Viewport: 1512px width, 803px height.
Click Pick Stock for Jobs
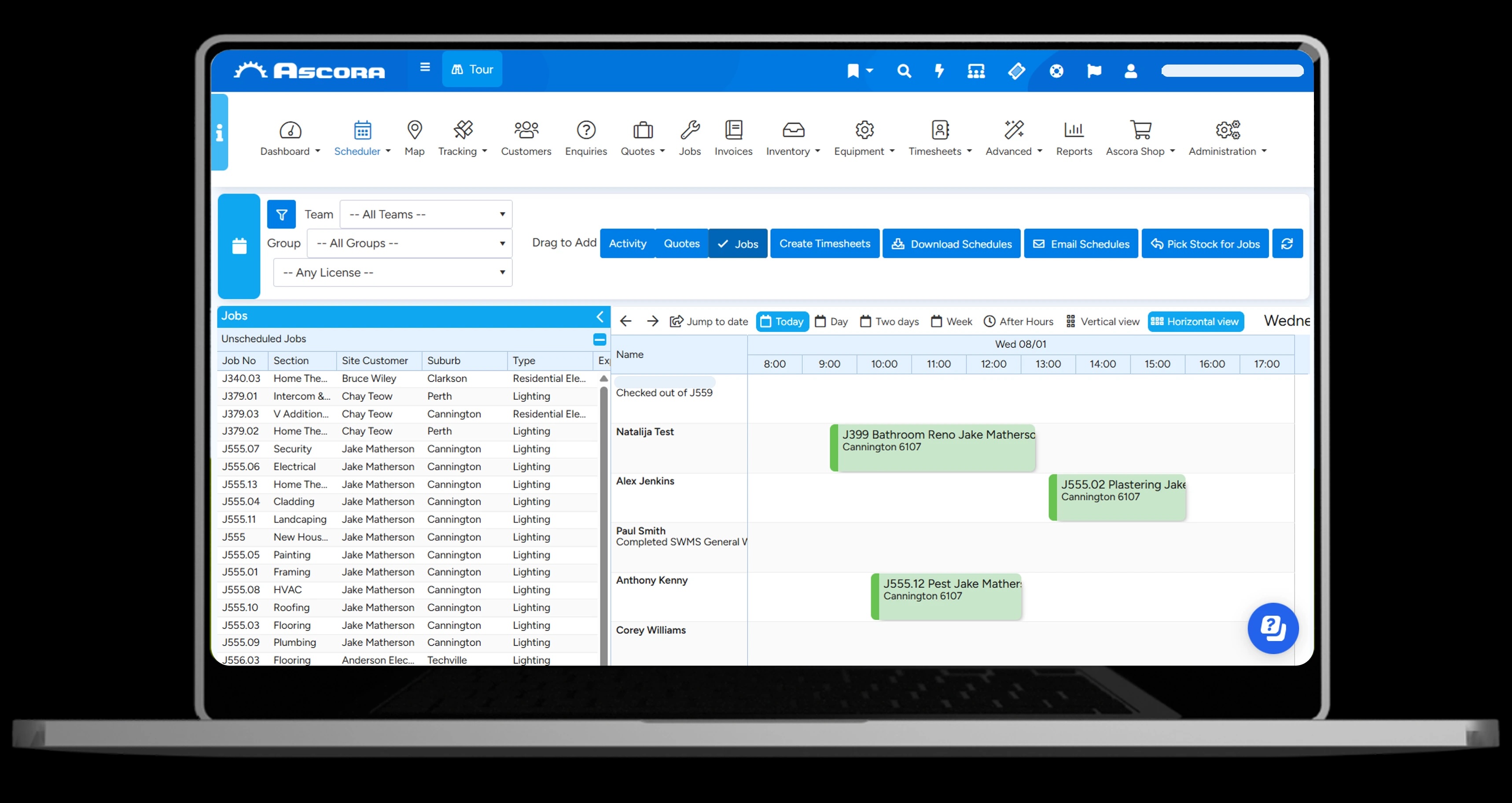(x=1204, y=243)
